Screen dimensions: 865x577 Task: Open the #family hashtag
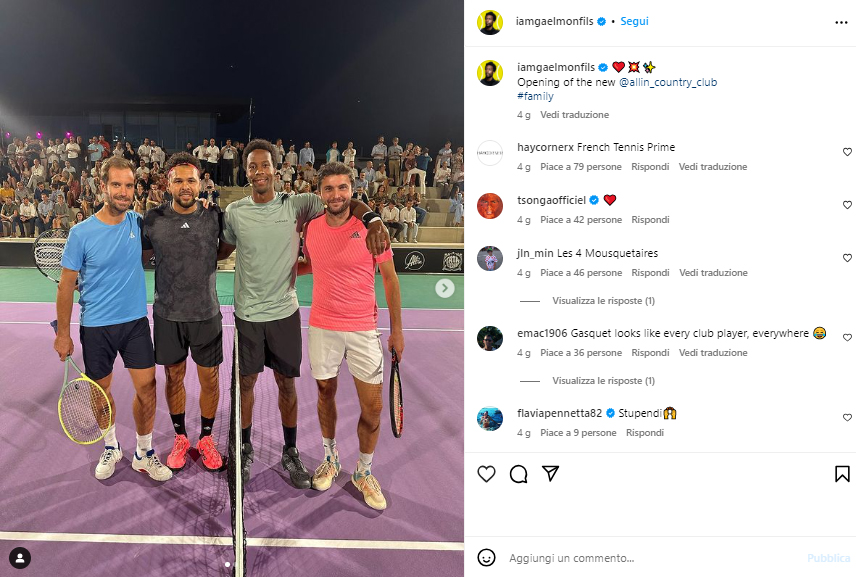[x=535, y=96]
